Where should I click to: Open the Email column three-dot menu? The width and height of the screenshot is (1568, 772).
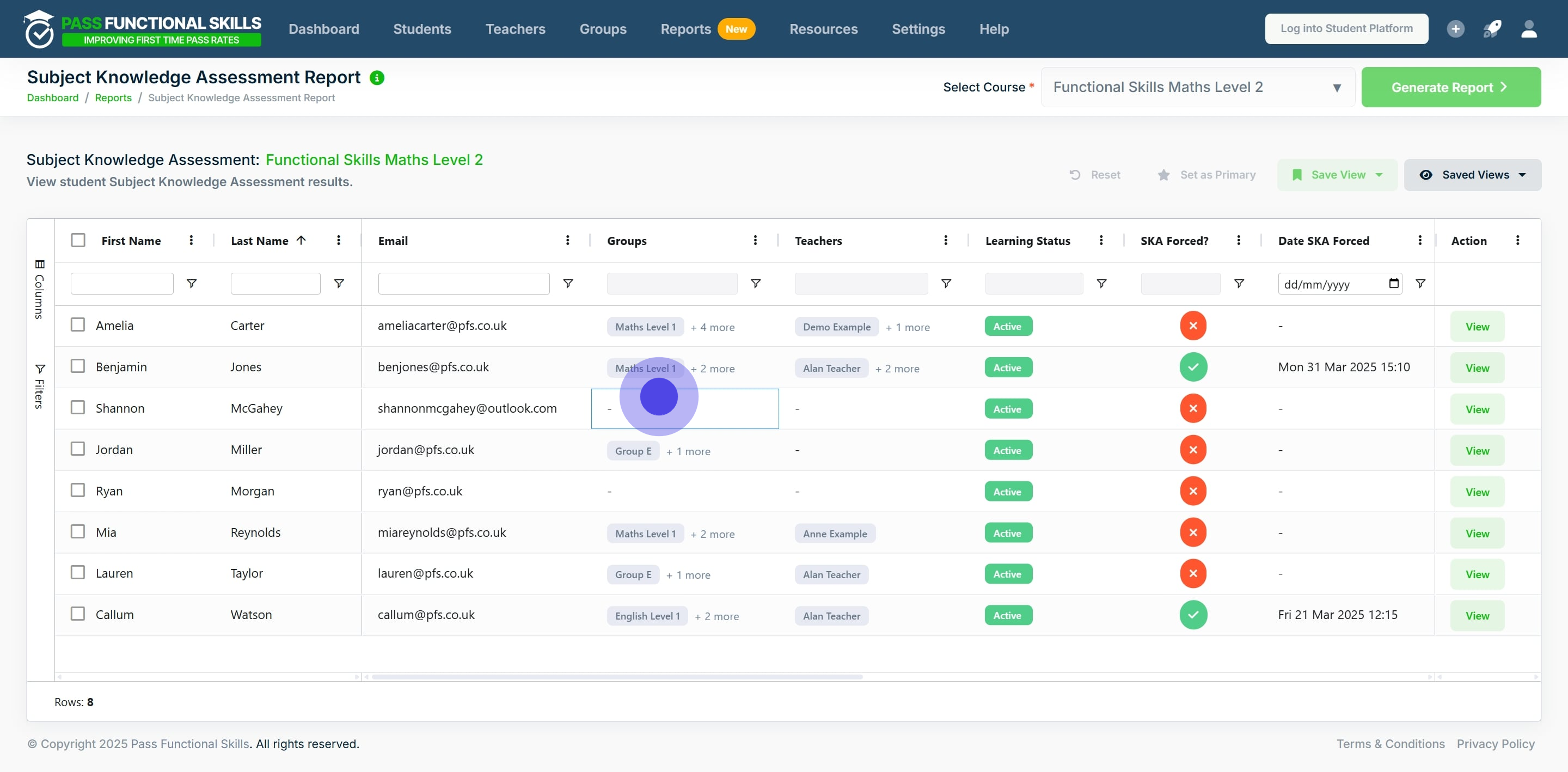567,241
